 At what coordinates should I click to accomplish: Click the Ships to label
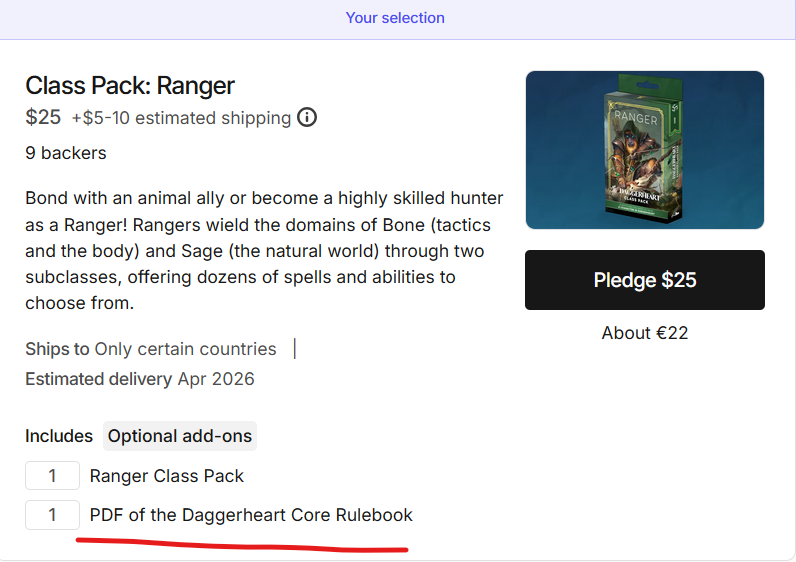57,349
